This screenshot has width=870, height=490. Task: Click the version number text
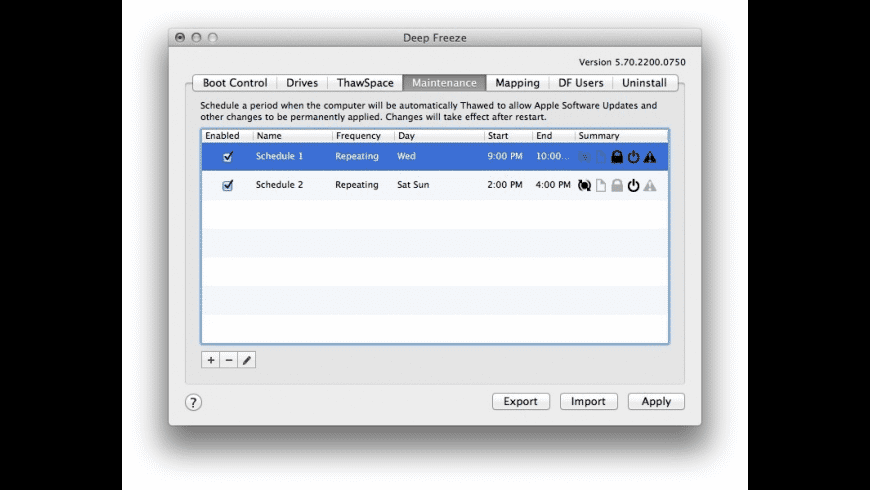[x=632, y=62]
